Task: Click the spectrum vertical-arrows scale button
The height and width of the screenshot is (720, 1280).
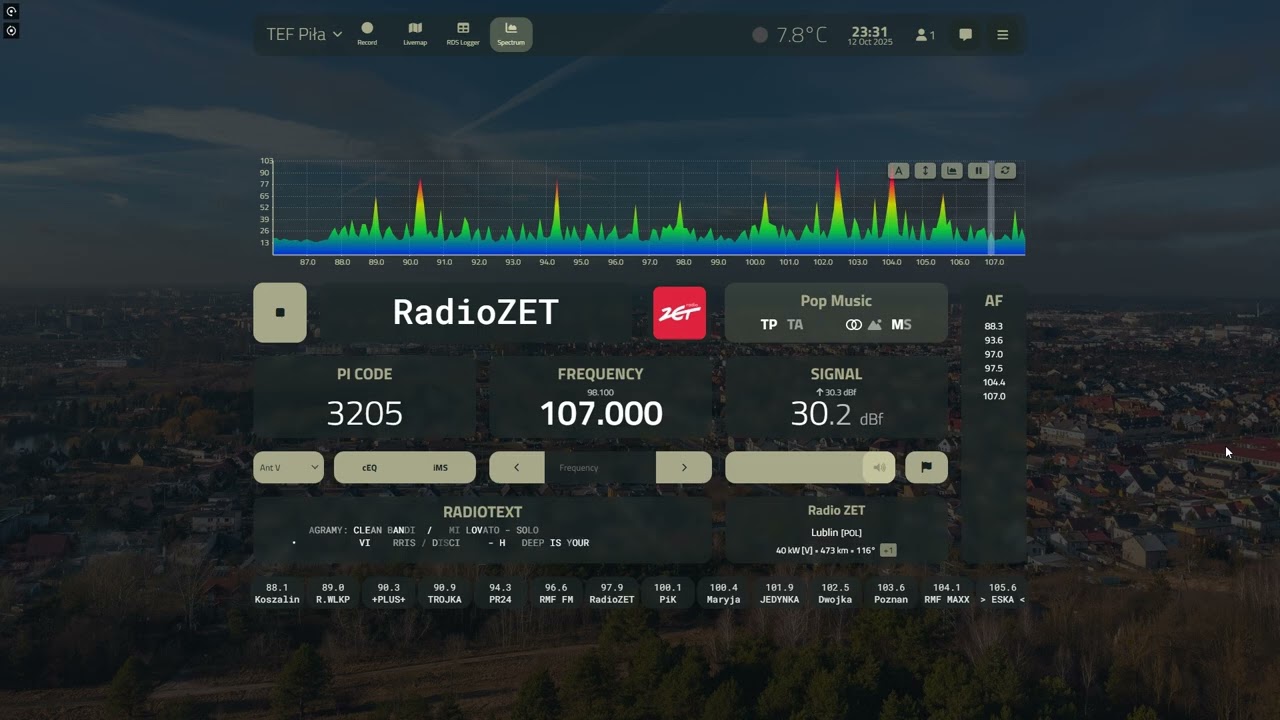Action: (925, 171)
